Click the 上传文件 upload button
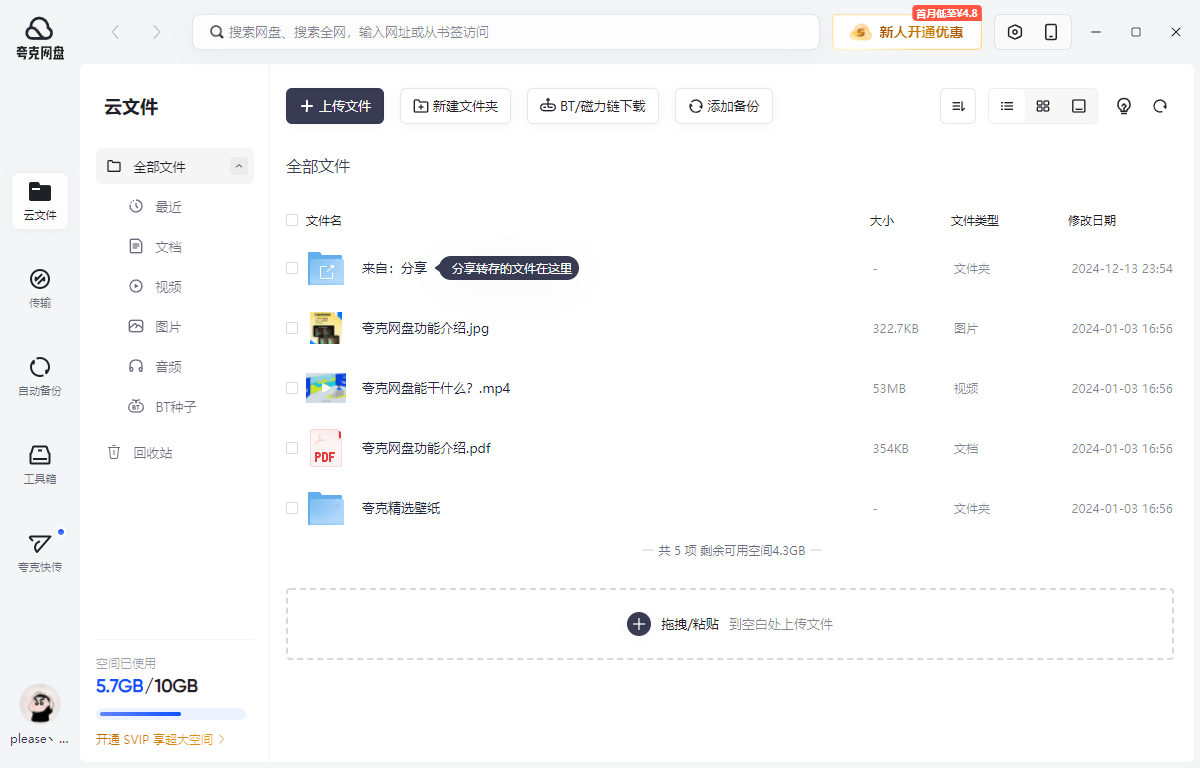1200x768 pixels. point(335,106)
